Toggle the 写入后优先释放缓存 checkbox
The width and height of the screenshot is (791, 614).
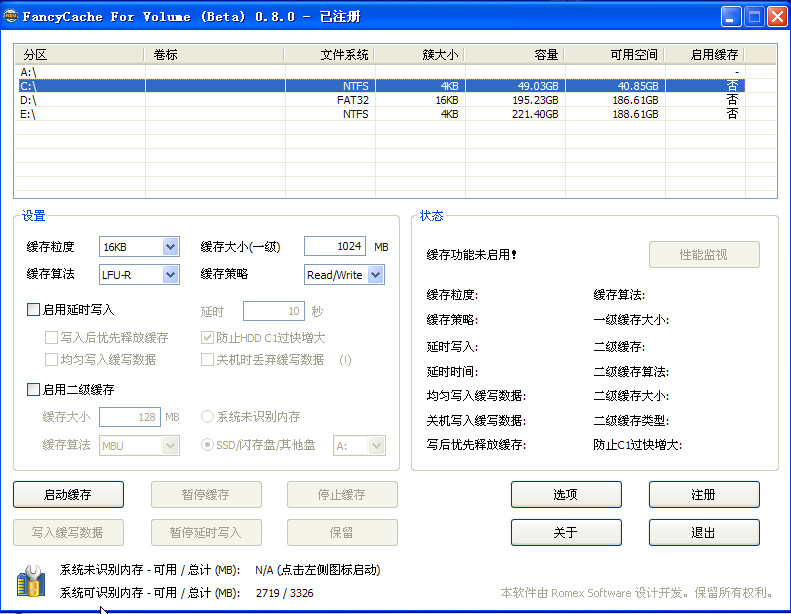click(51, 337)
